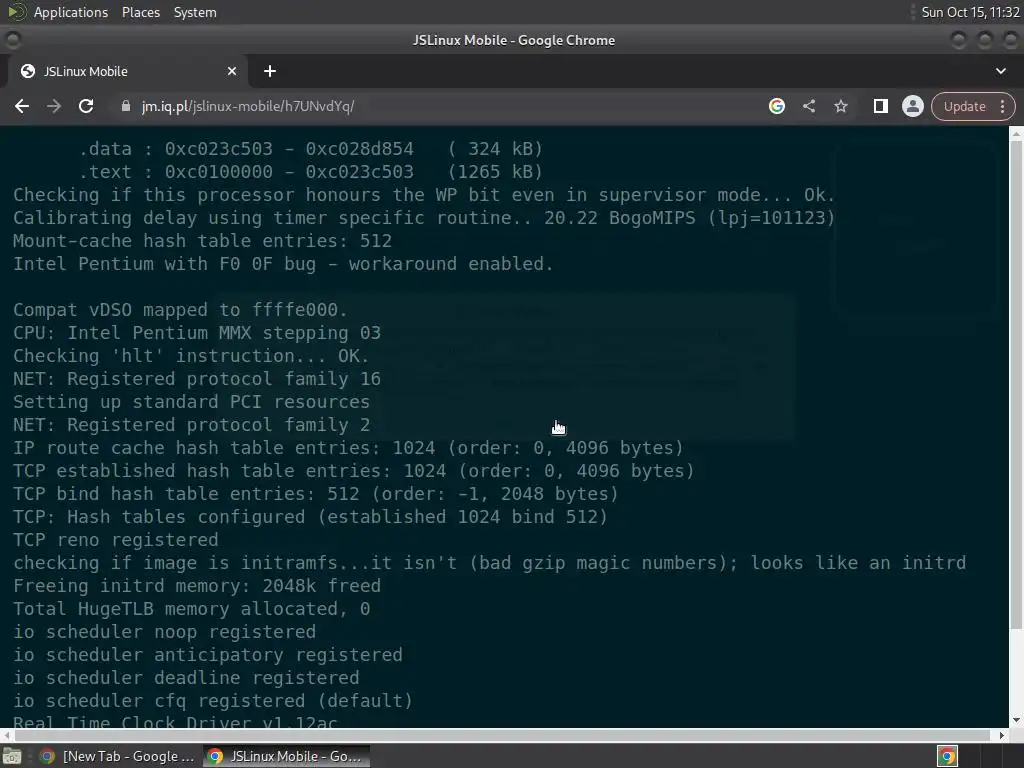Viewport: 1024px width, 768px height.
Task: Go forward with the browser arrow
Action: coord(54,106)
